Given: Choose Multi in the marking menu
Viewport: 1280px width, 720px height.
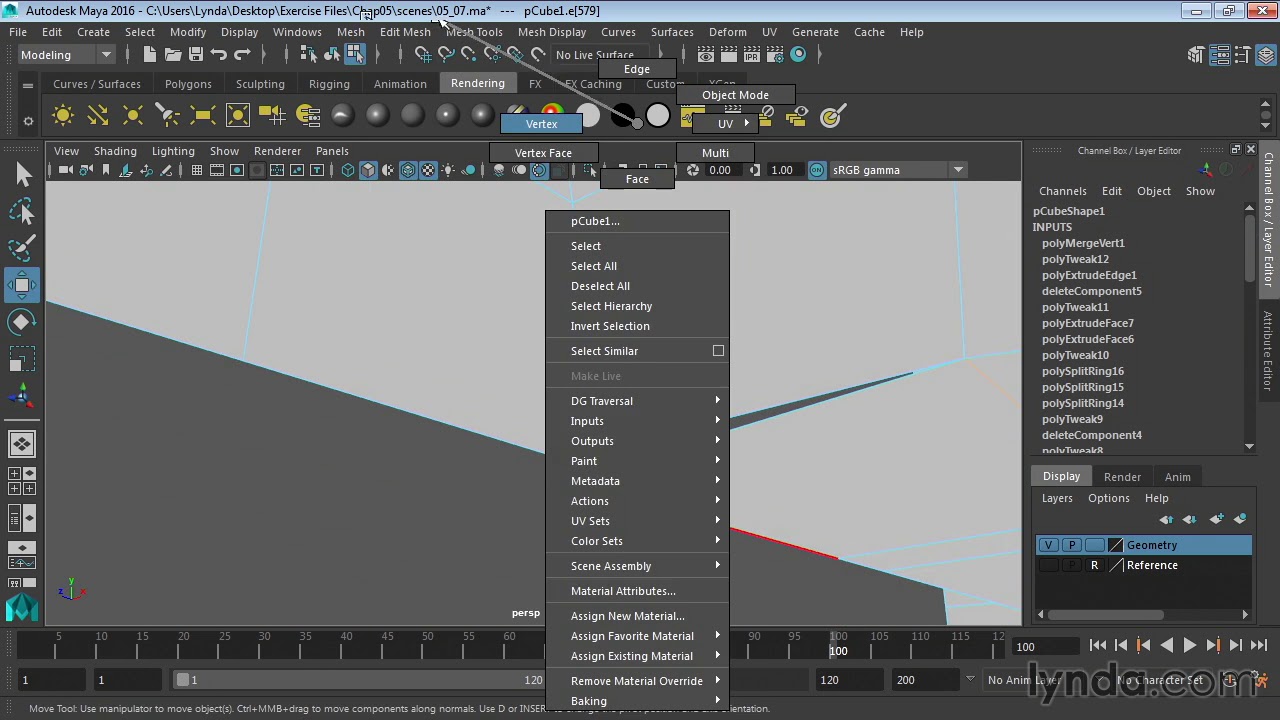Looking at the screenshot, I should click(x=715, y=153).
